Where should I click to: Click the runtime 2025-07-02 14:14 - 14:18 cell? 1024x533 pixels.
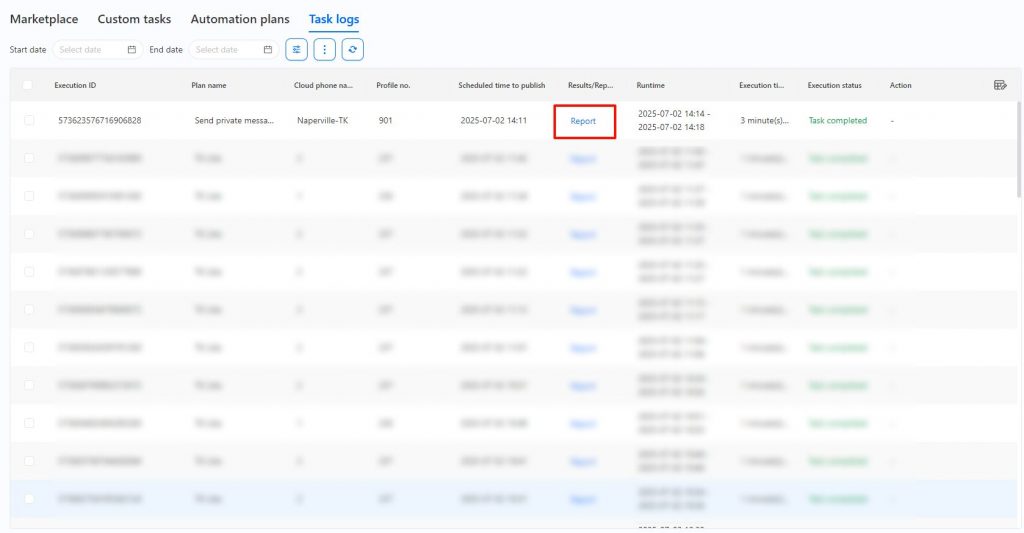(674, 120)
